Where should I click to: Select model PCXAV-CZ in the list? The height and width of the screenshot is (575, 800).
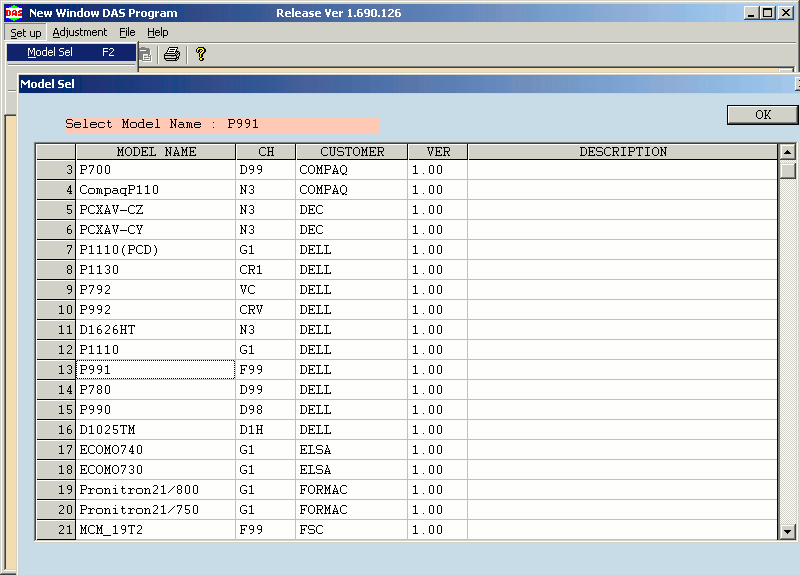[156, 210]
